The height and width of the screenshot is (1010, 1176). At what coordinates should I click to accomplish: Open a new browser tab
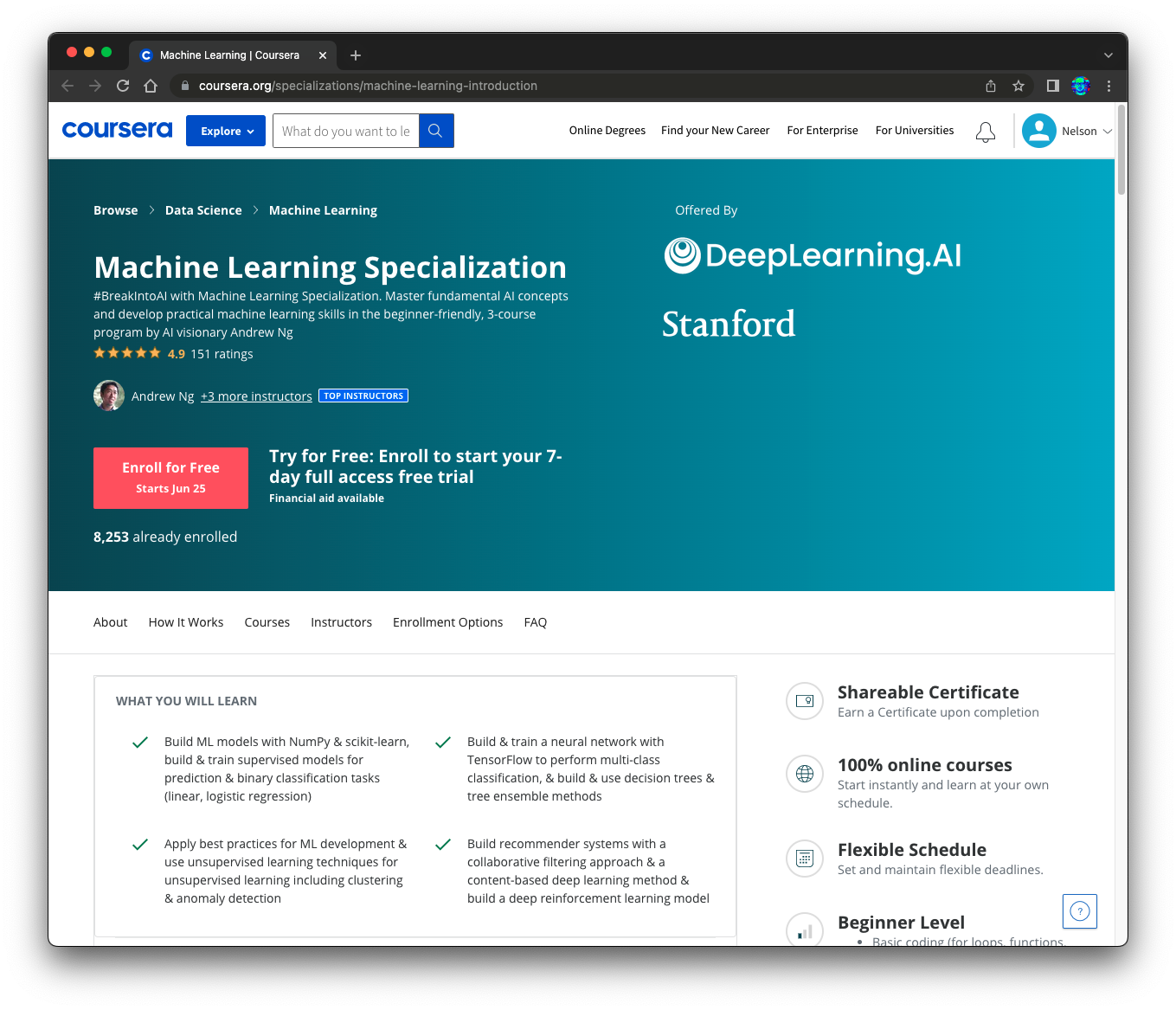[x=356, y=55]
